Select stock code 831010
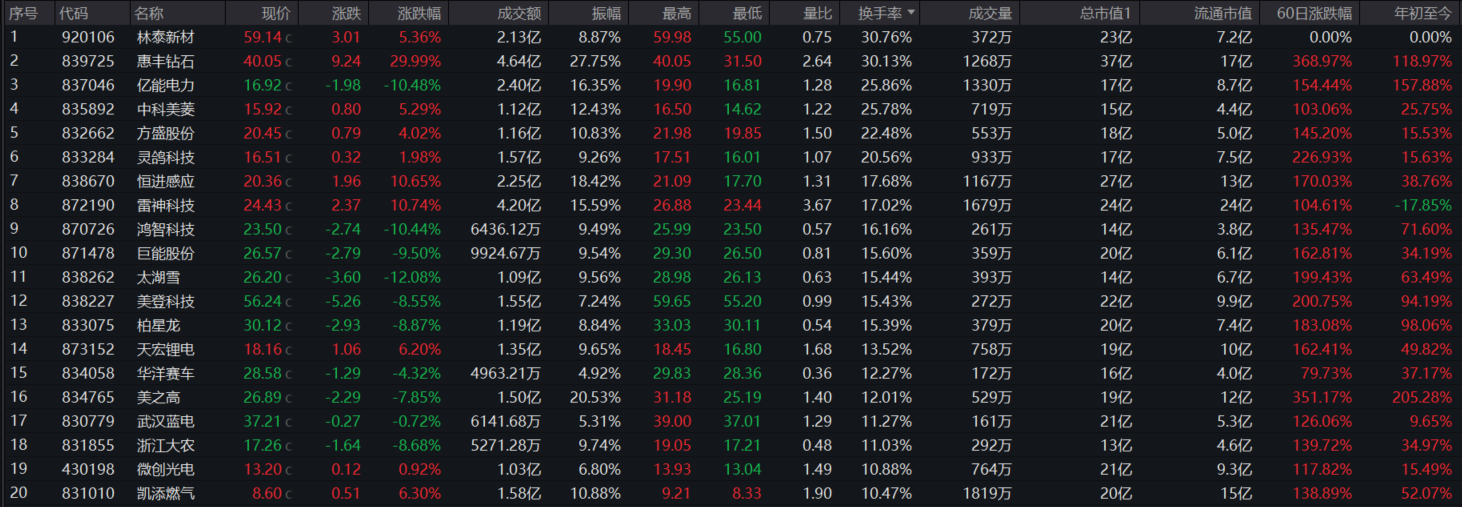This screenshot has width=1462, height=507. [88, 493]
